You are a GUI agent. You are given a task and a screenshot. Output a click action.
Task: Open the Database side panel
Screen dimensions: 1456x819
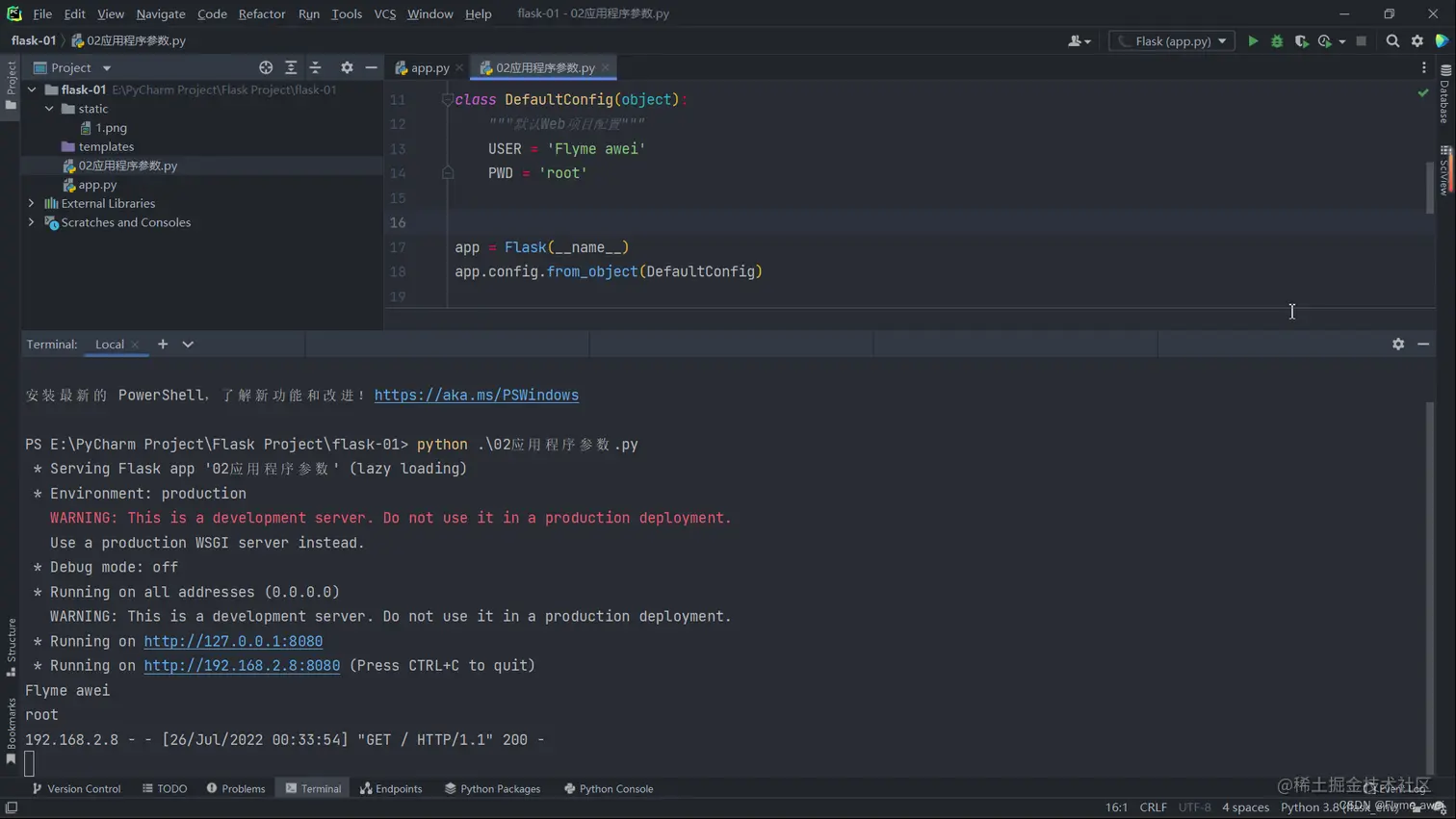tap(1445, 94)
